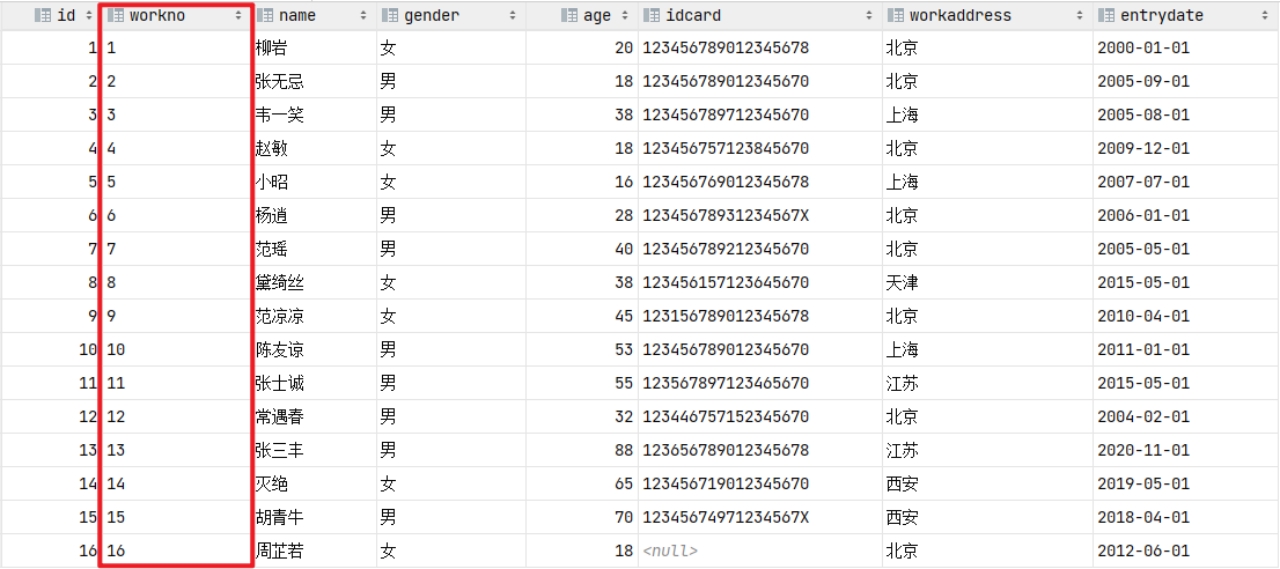Click the table icon beside the gender header
1280x569 pixels.
[390, 15]
